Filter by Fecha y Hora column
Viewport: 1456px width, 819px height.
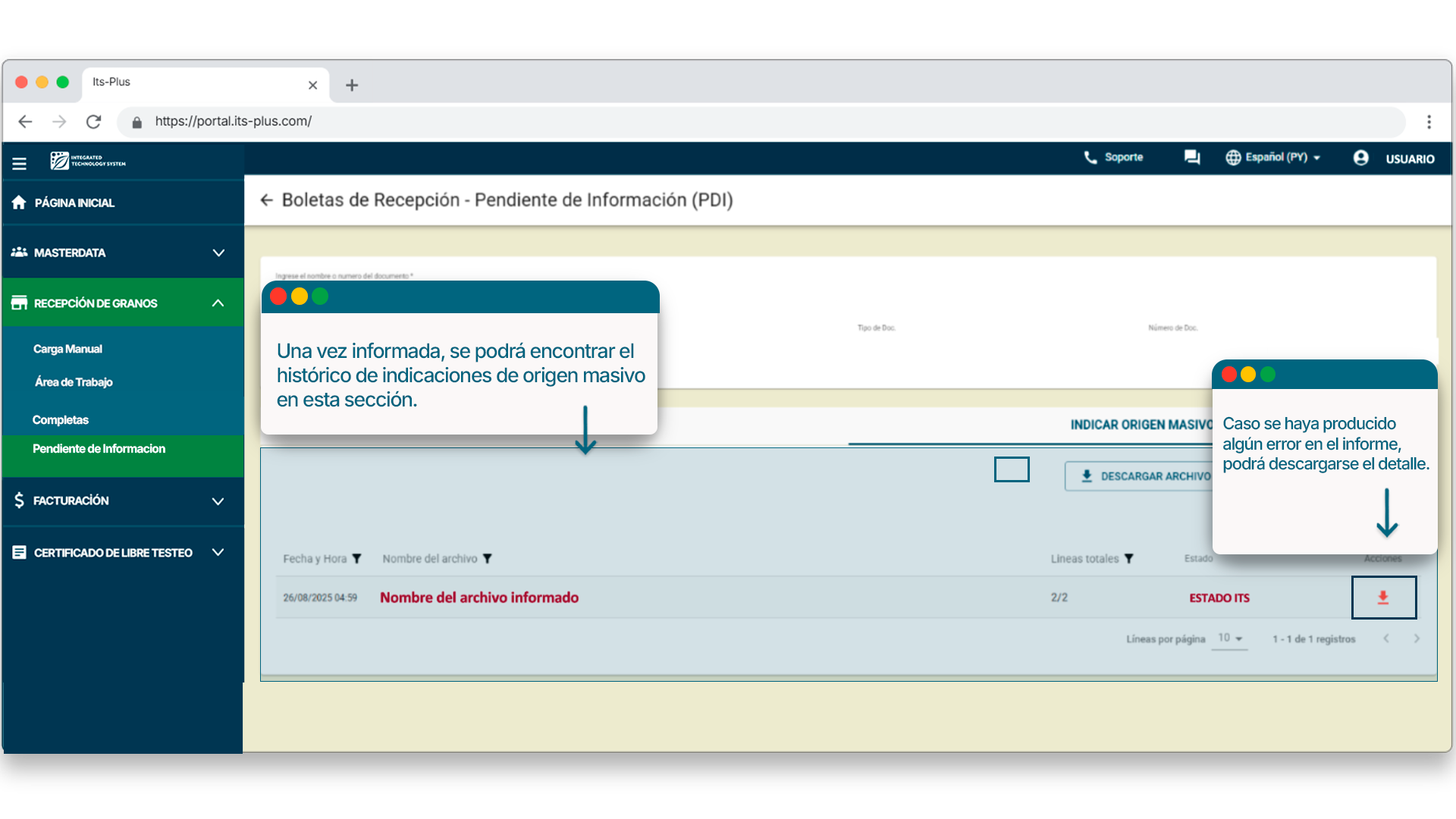356,559
